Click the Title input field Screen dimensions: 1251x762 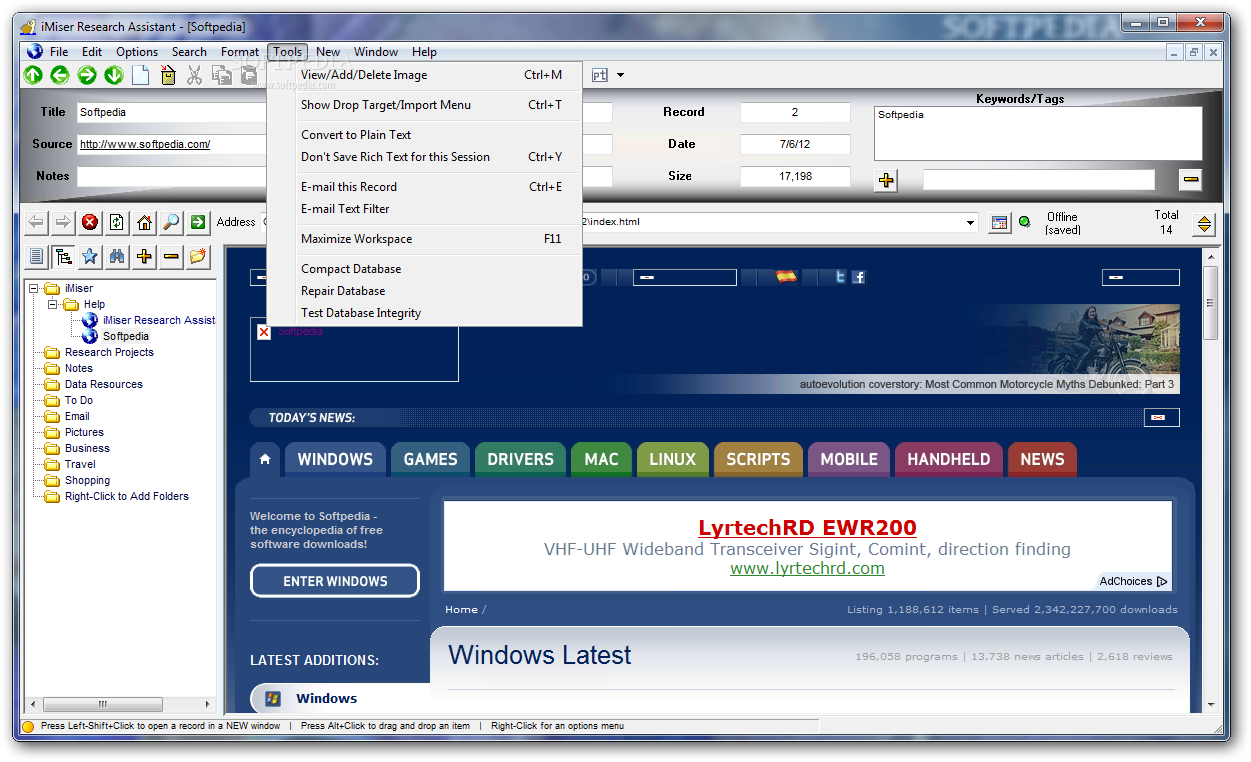171,112
